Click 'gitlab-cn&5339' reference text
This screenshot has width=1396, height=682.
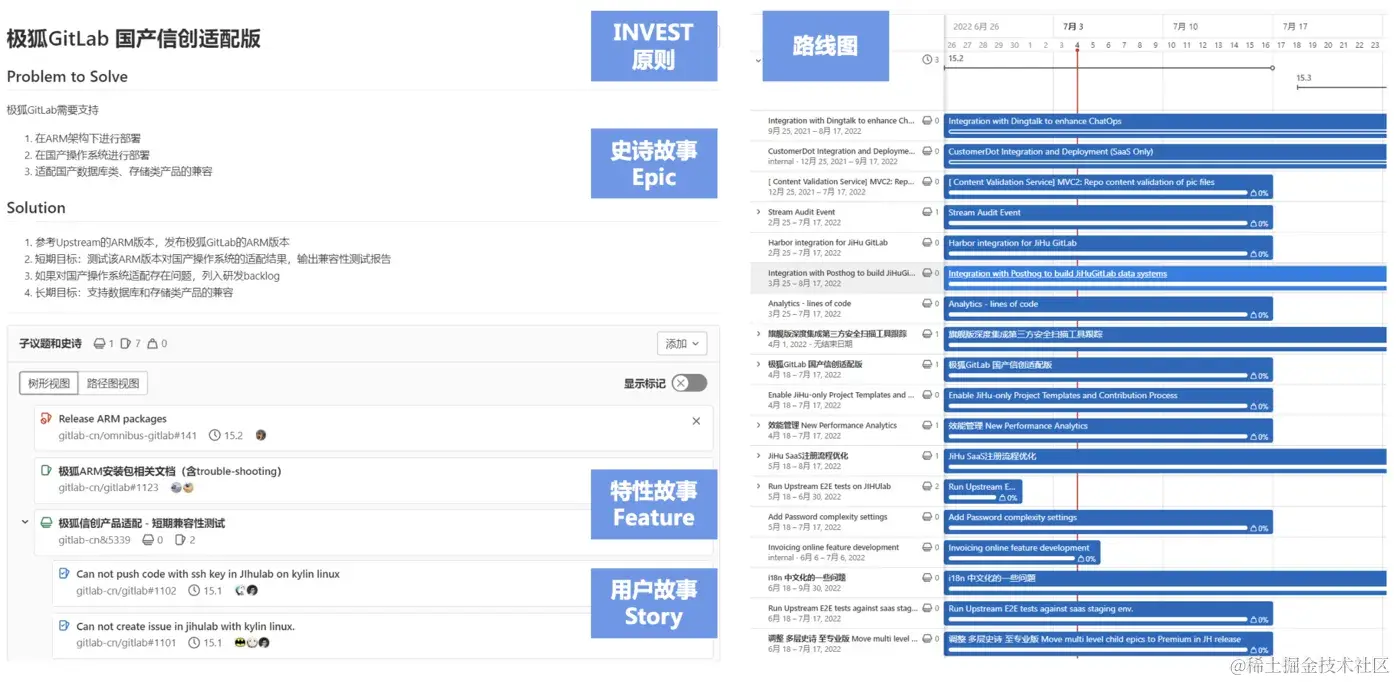[x=94, y=540]
